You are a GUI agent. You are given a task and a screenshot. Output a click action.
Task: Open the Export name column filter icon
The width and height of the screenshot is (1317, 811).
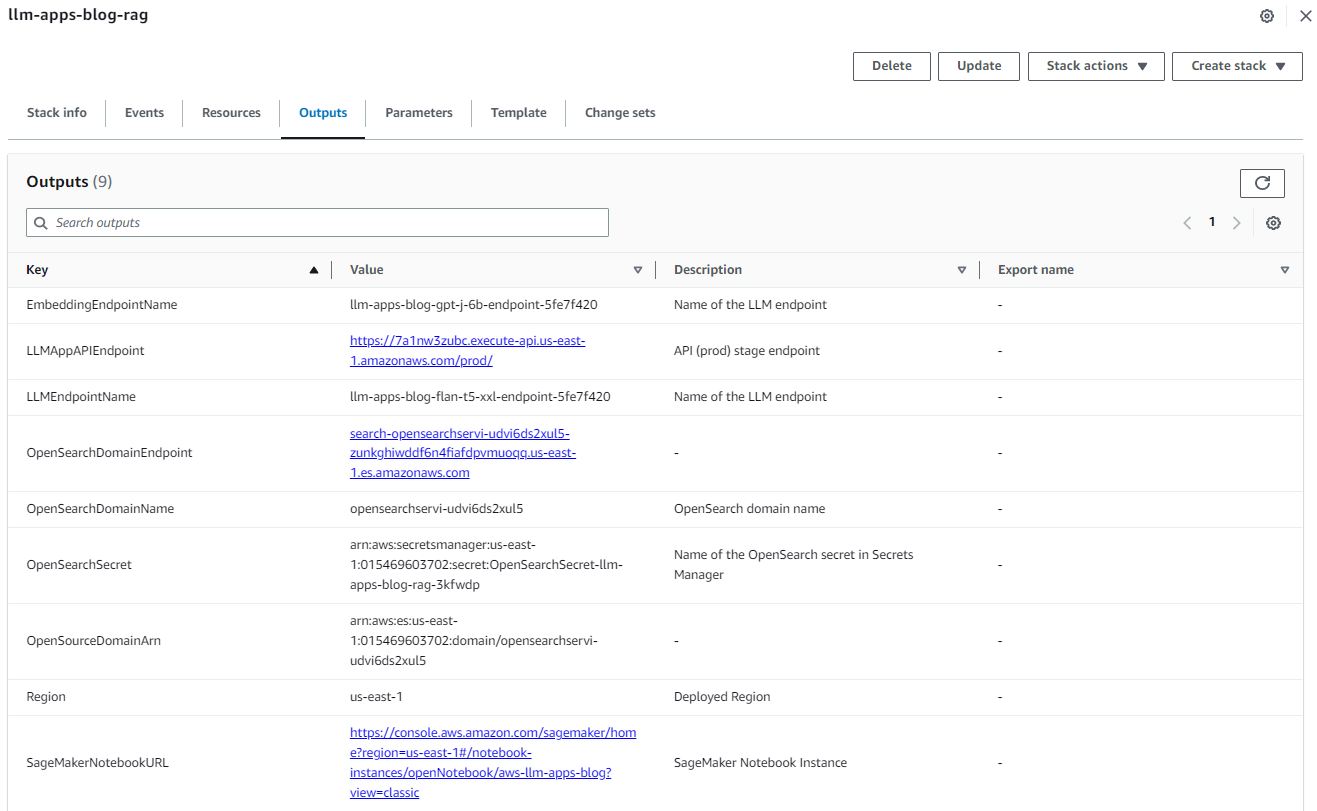[x=1285, y=269]
